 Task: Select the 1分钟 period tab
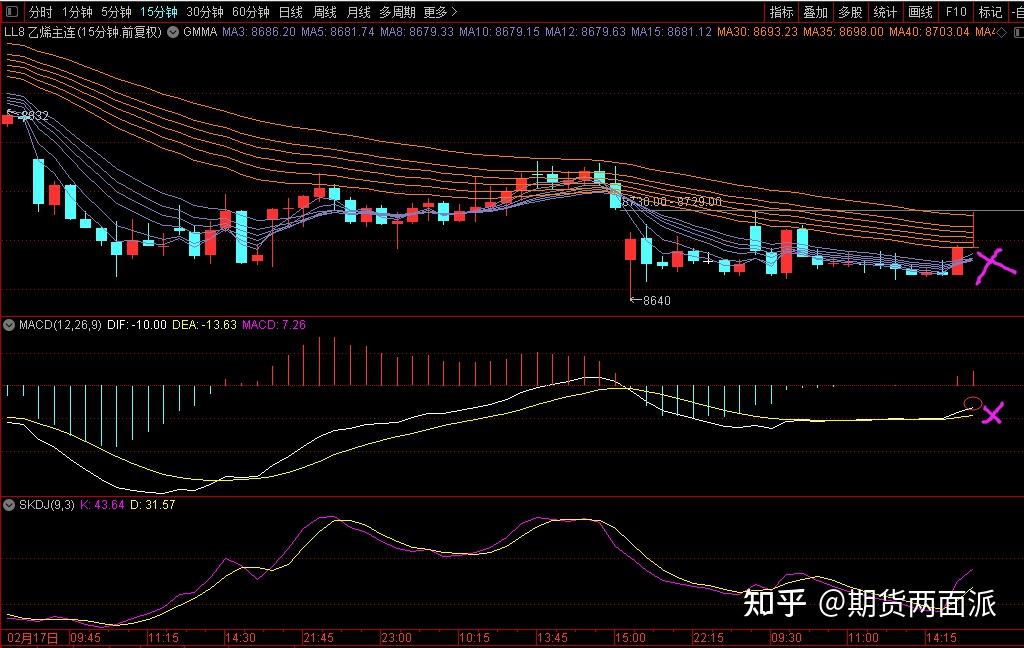pos(77,12)
